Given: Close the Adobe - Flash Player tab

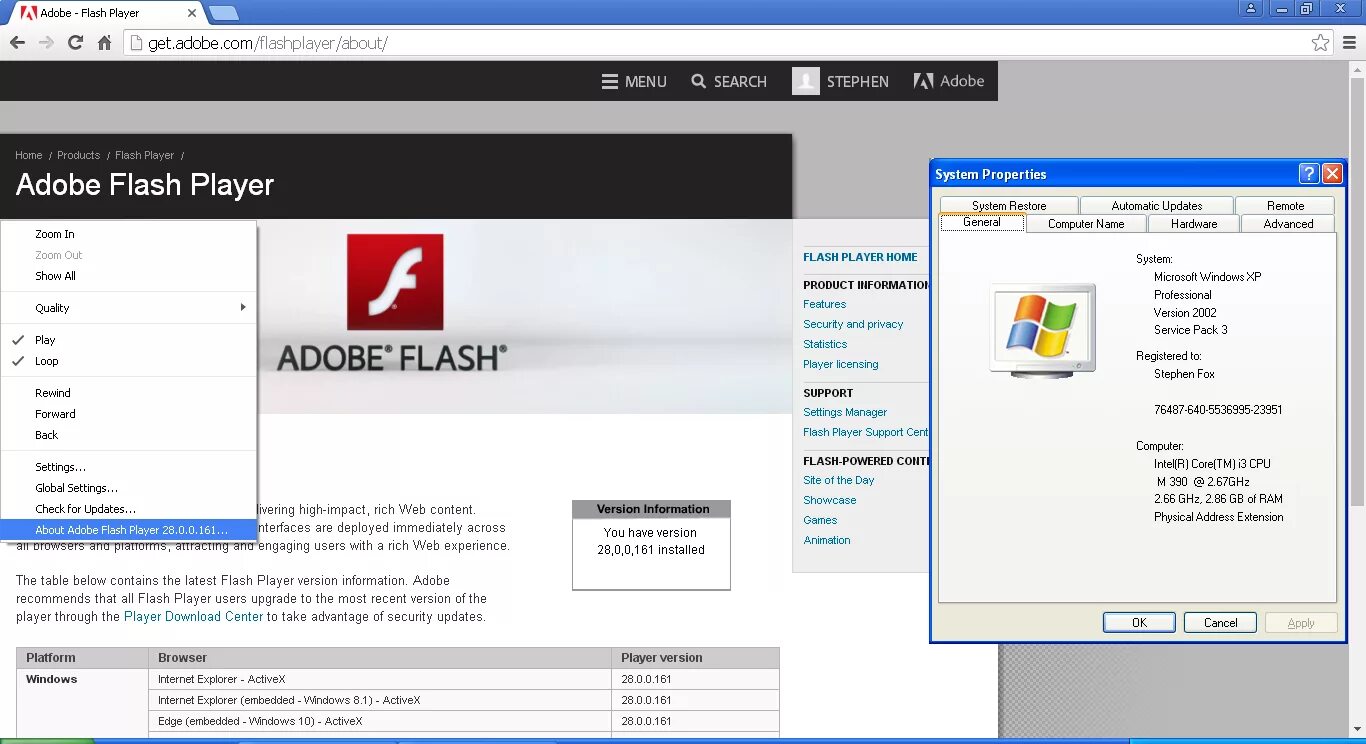Looking at the screenshot, I should click(192, 13).
